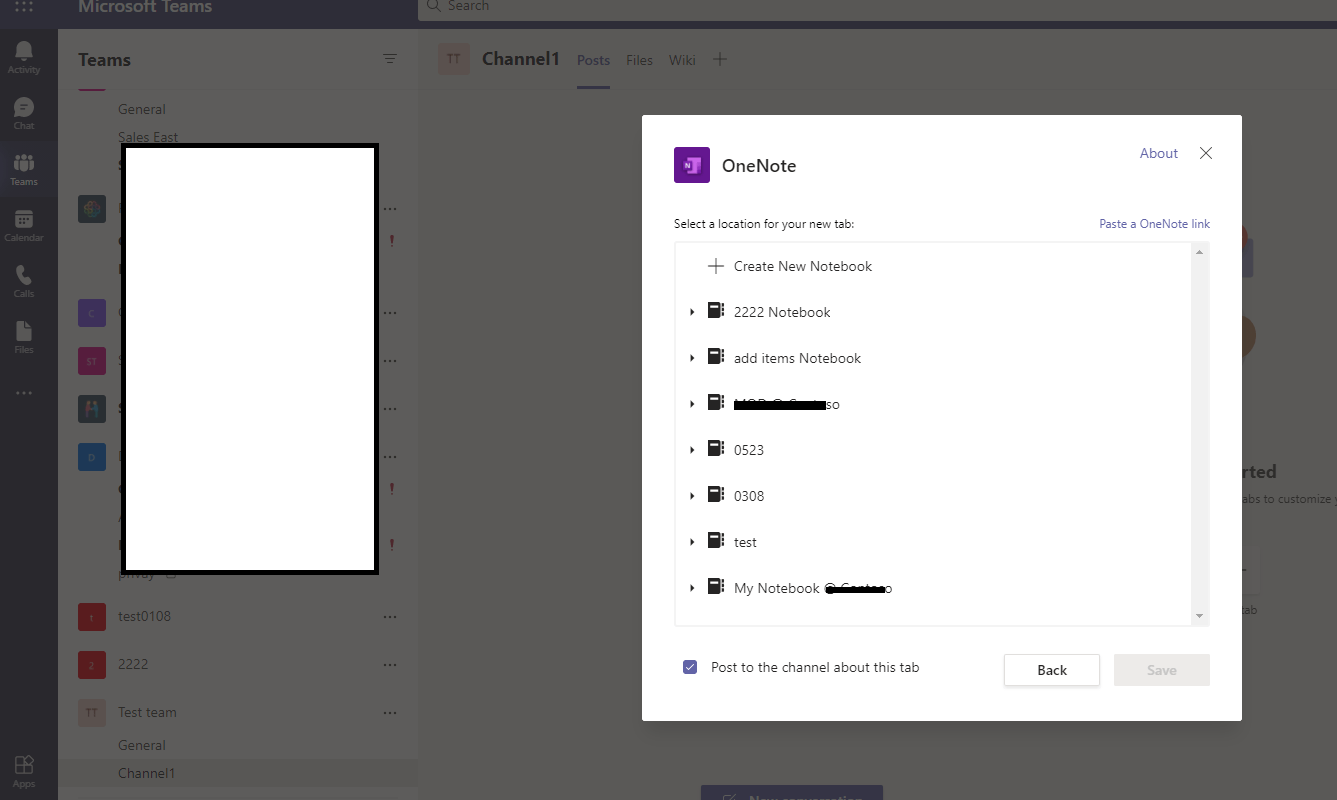Add a tab with the plus icon
Viewport: 1337px width, 800px height.
click(720, 60)
